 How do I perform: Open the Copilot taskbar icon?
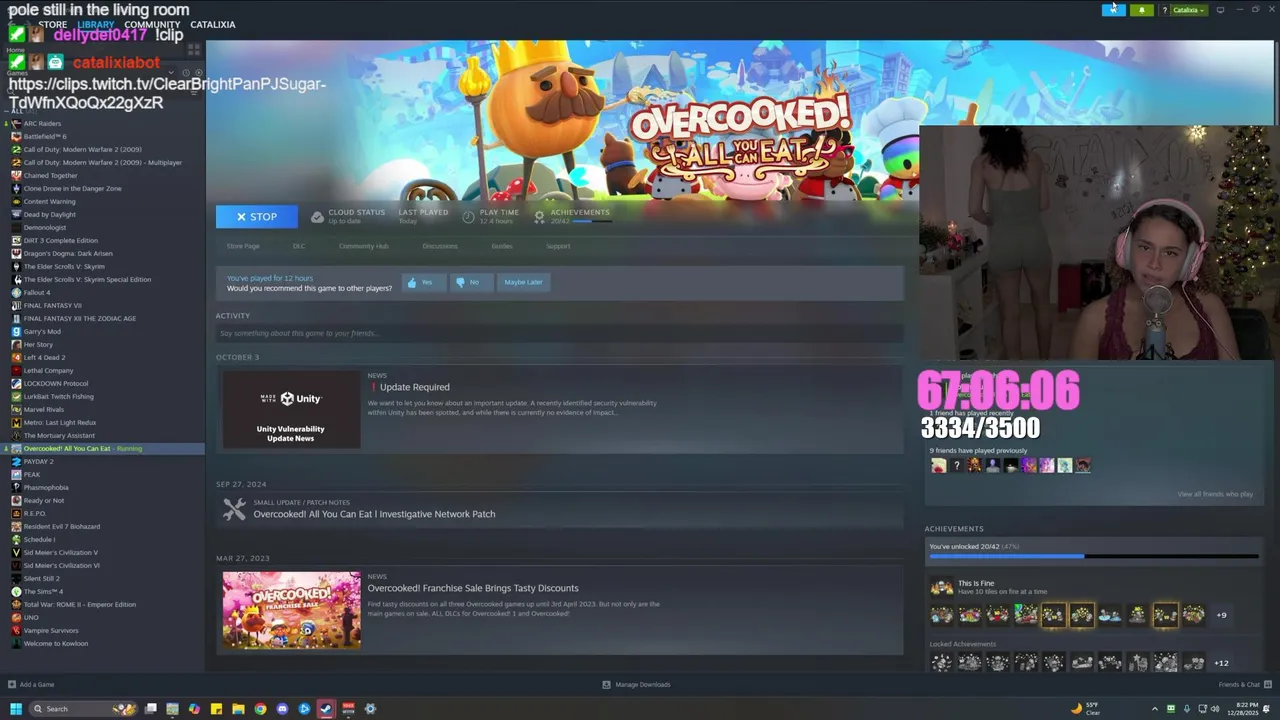click(x=194, y=709)
